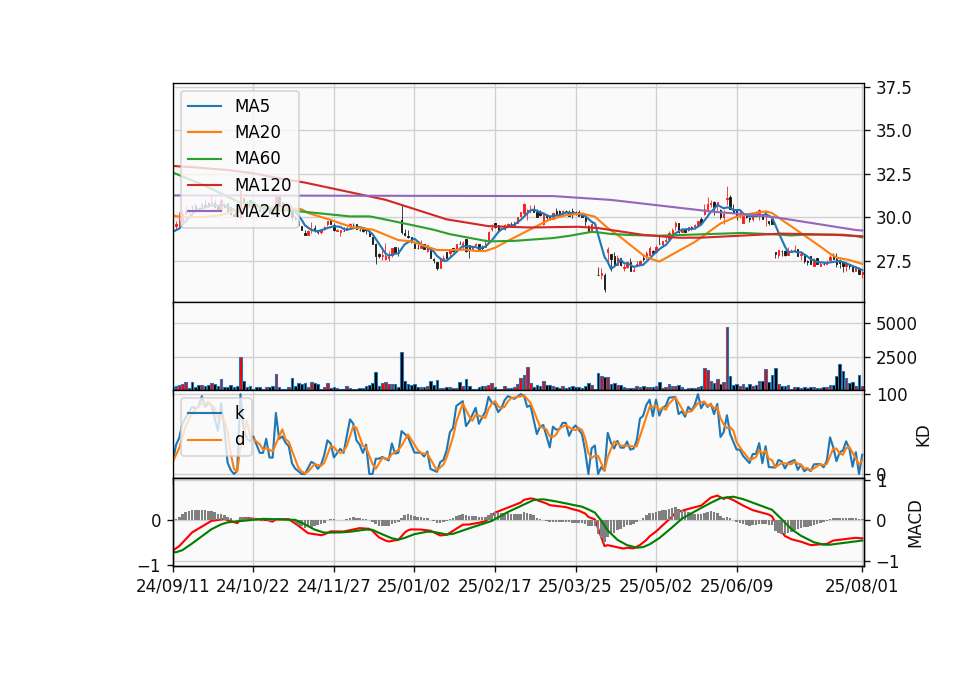Click the MA20 legend label

pyautogui.click(x=257, y=132)
